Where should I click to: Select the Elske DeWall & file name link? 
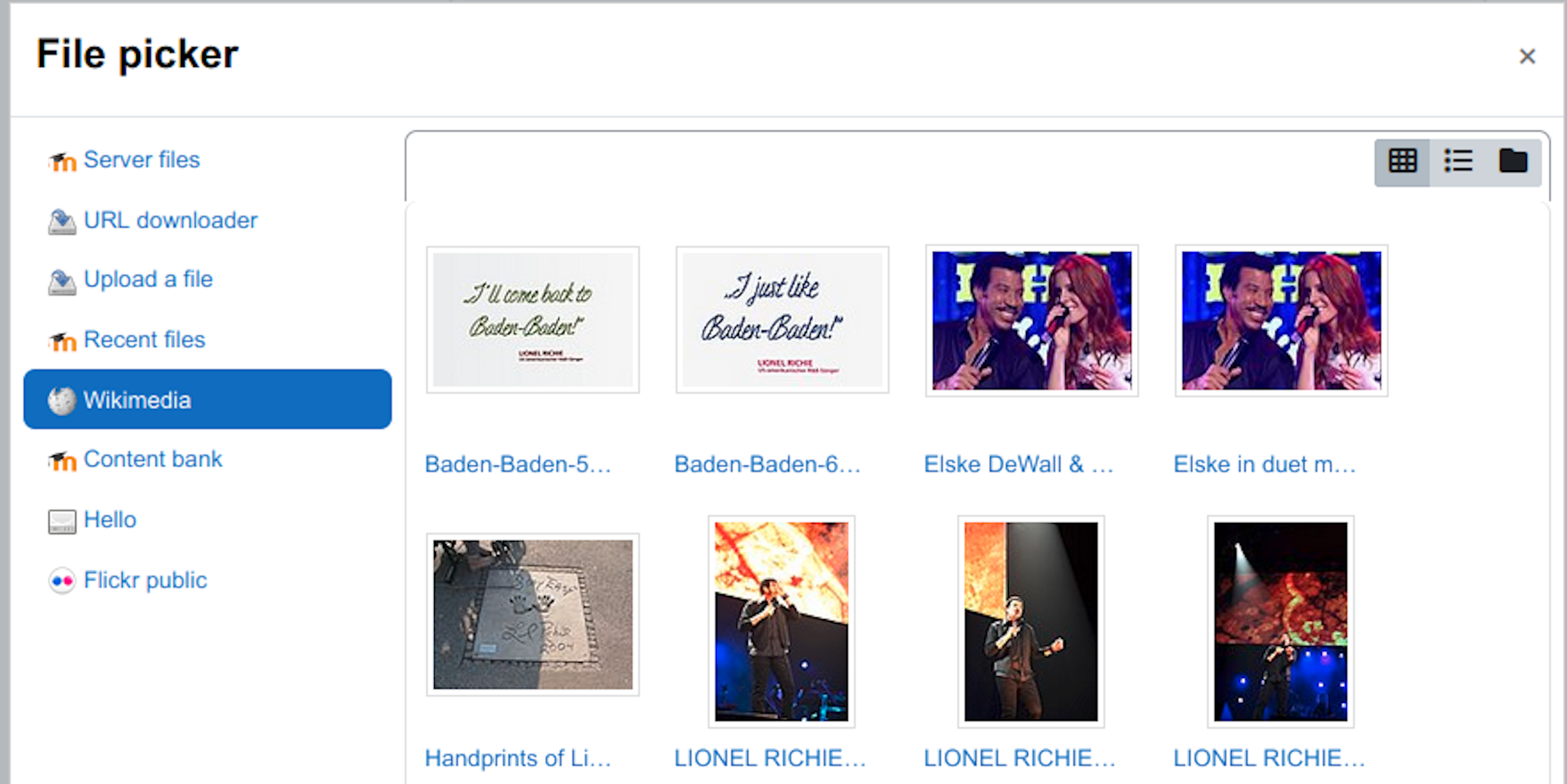coord(1019,464)
